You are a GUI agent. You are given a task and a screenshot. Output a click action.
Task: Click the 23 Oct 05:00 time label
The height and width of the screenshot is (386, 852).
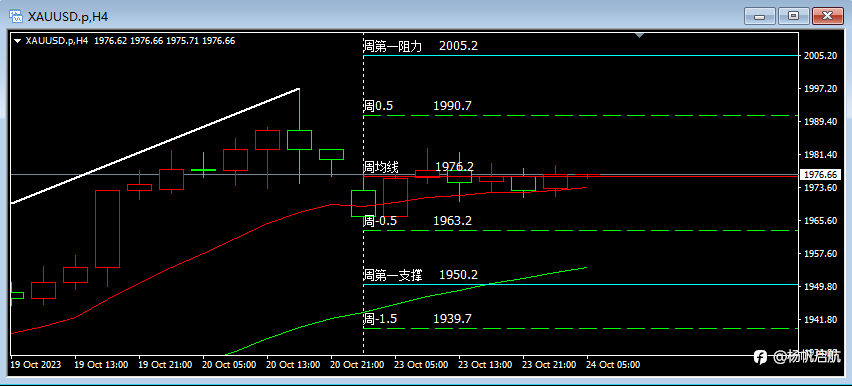point(422,364)
